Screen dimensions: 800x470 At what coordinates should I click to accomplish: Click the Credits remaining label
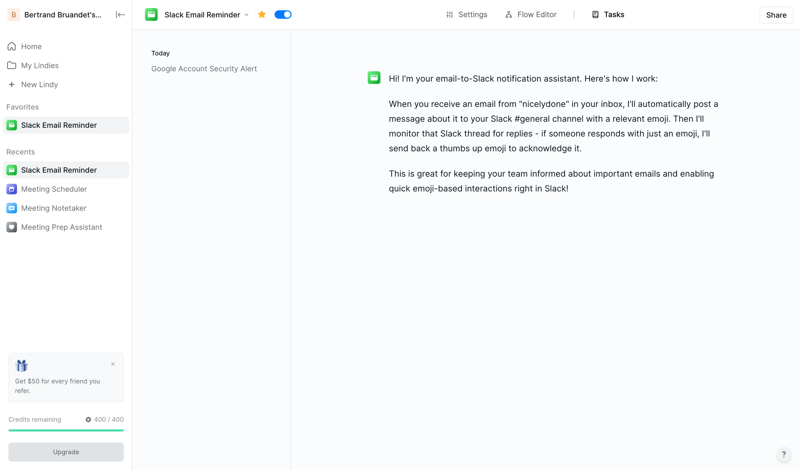point(35,419)
